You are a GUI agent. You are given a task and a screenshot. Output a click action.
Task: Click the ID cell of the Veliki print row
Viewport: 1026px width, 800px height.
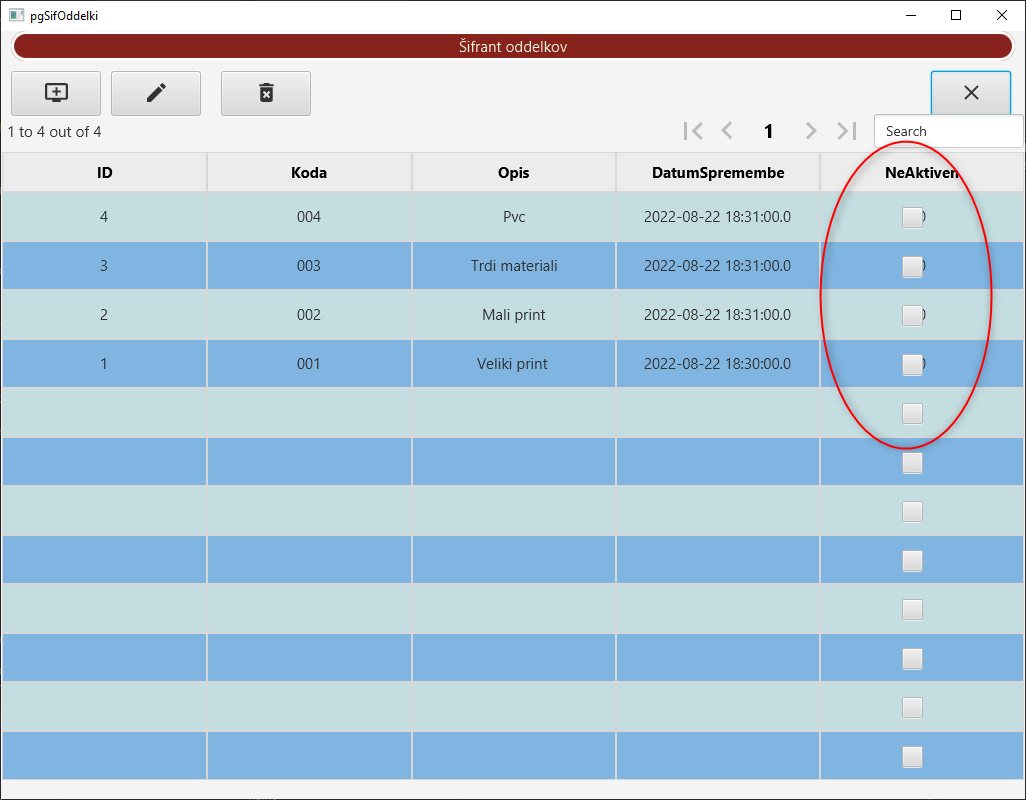point(104,364)
